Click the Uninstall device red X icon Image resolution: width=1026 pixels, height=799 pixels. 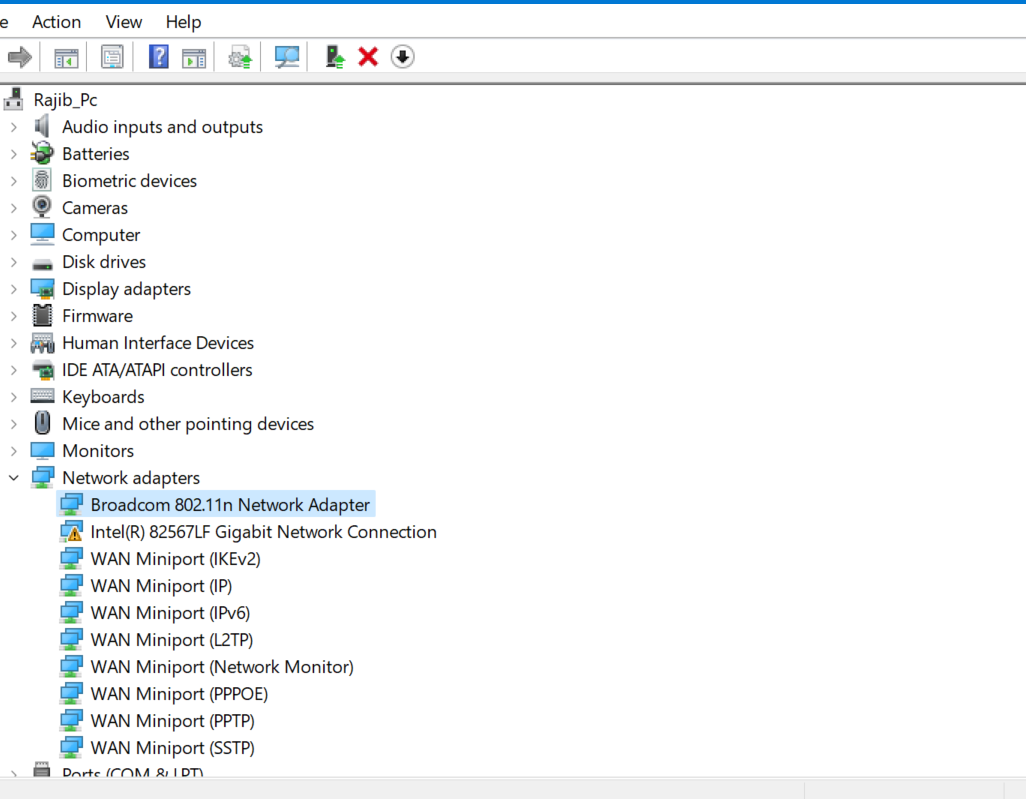(367, 56)
